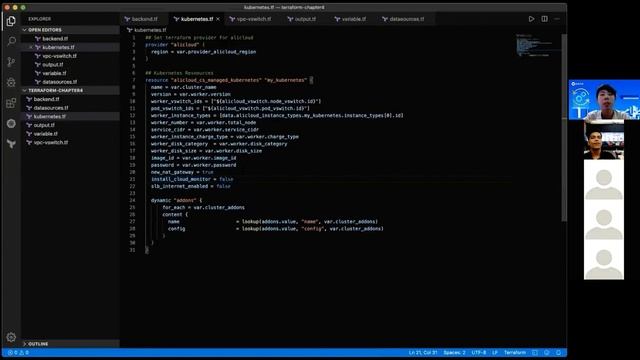Open the Extensions view icon
This screenshot has height=360, width=640.
11,103
